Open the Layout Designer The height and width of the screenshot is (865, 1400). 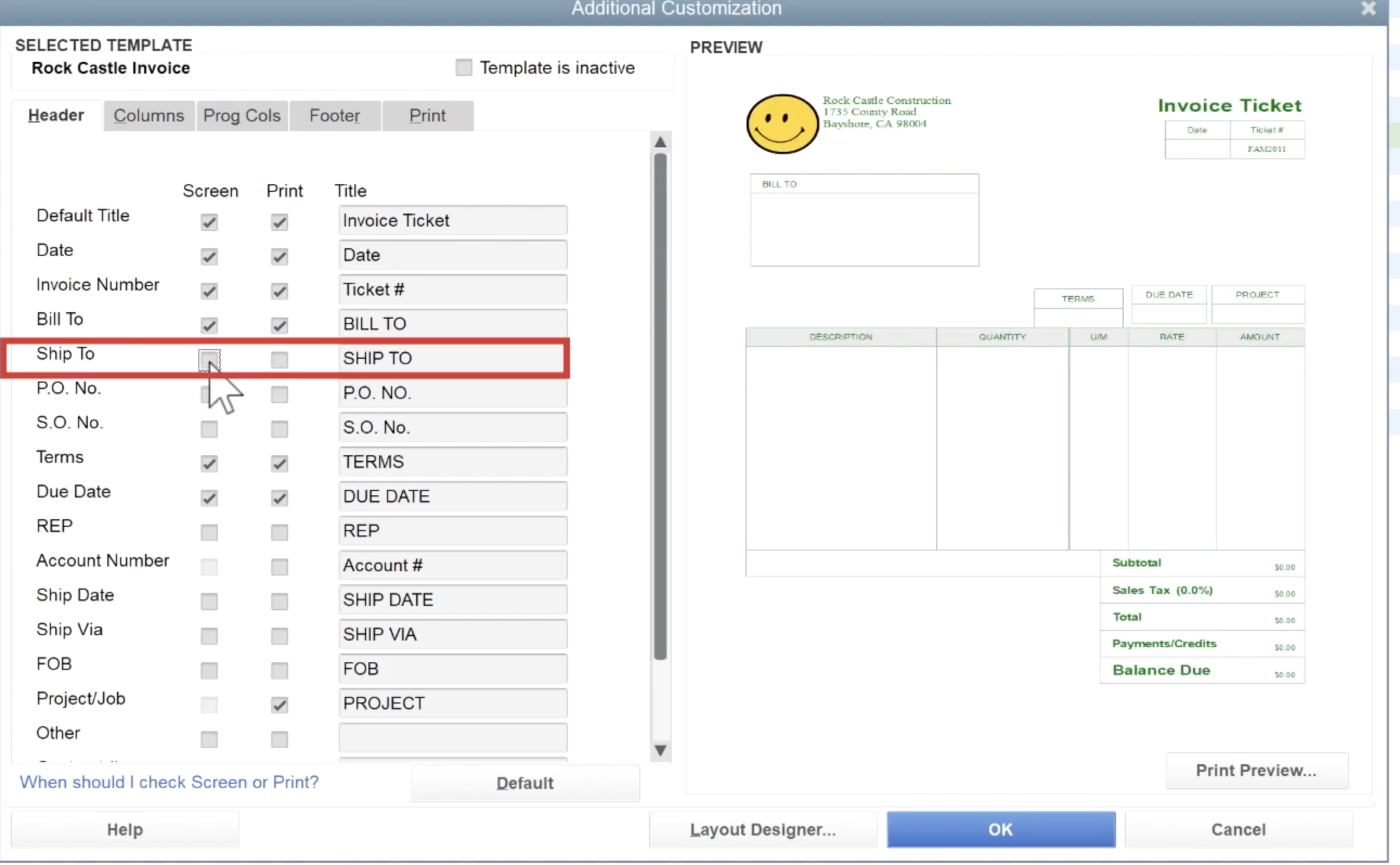click(x=763, y=830)
